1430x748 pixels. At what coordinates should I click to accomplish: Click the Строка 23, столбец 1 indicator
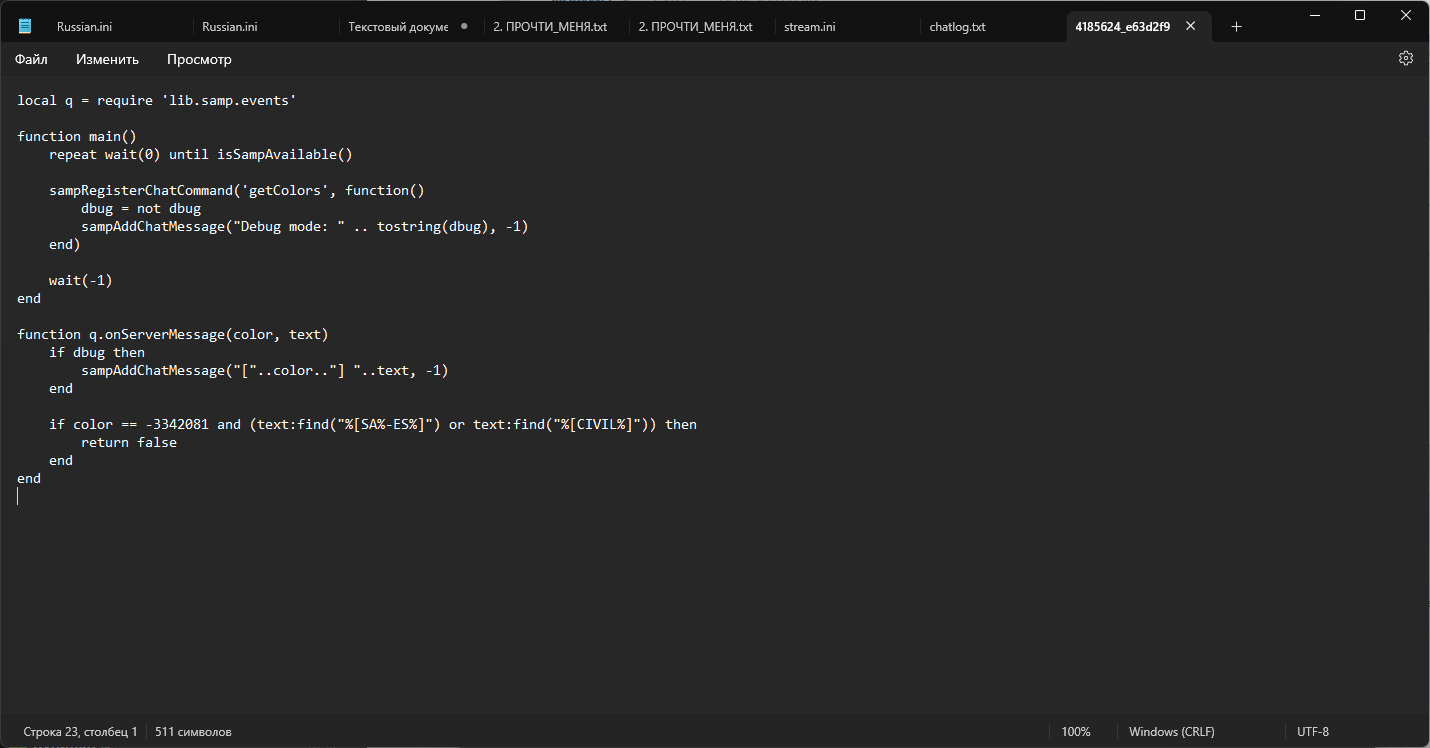tap(80, 732)
